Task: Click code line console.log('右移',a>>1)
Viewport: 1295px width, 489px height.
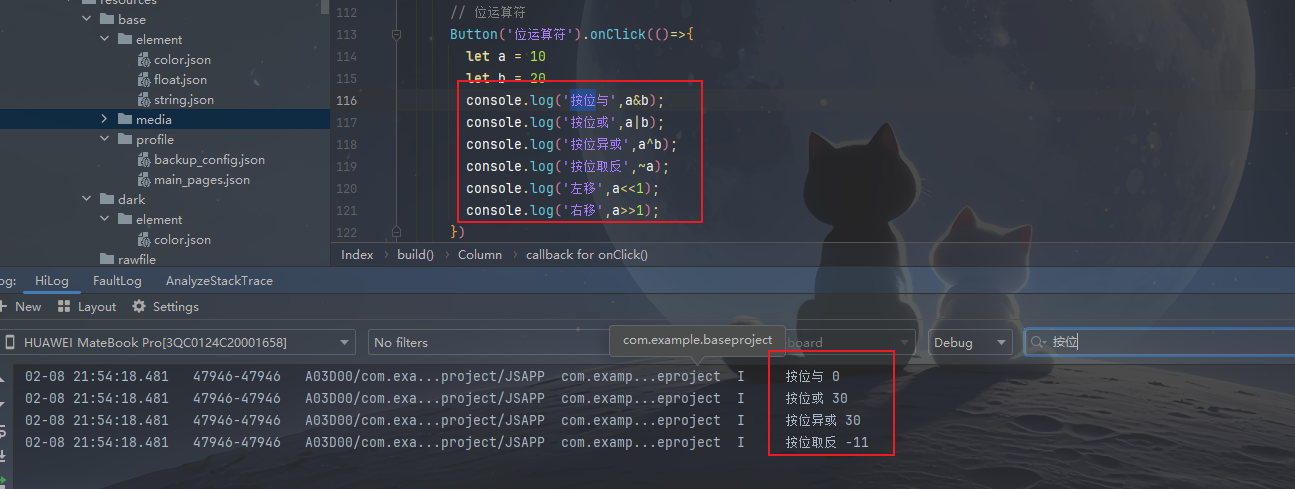Action: (x=563, y=210)
